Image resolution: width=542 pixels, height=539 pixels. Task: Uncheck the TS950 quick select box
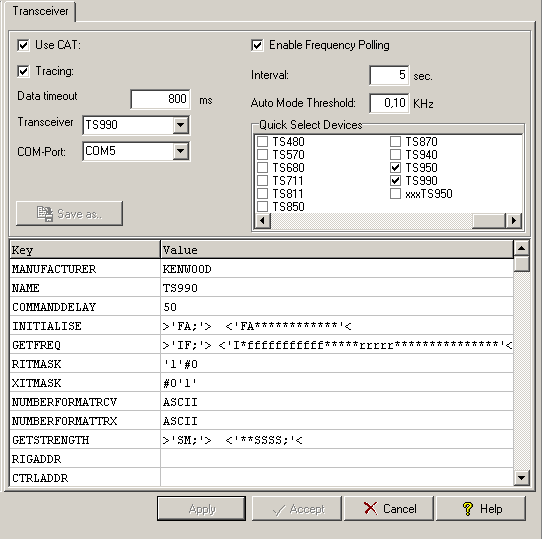pos(395,167)
